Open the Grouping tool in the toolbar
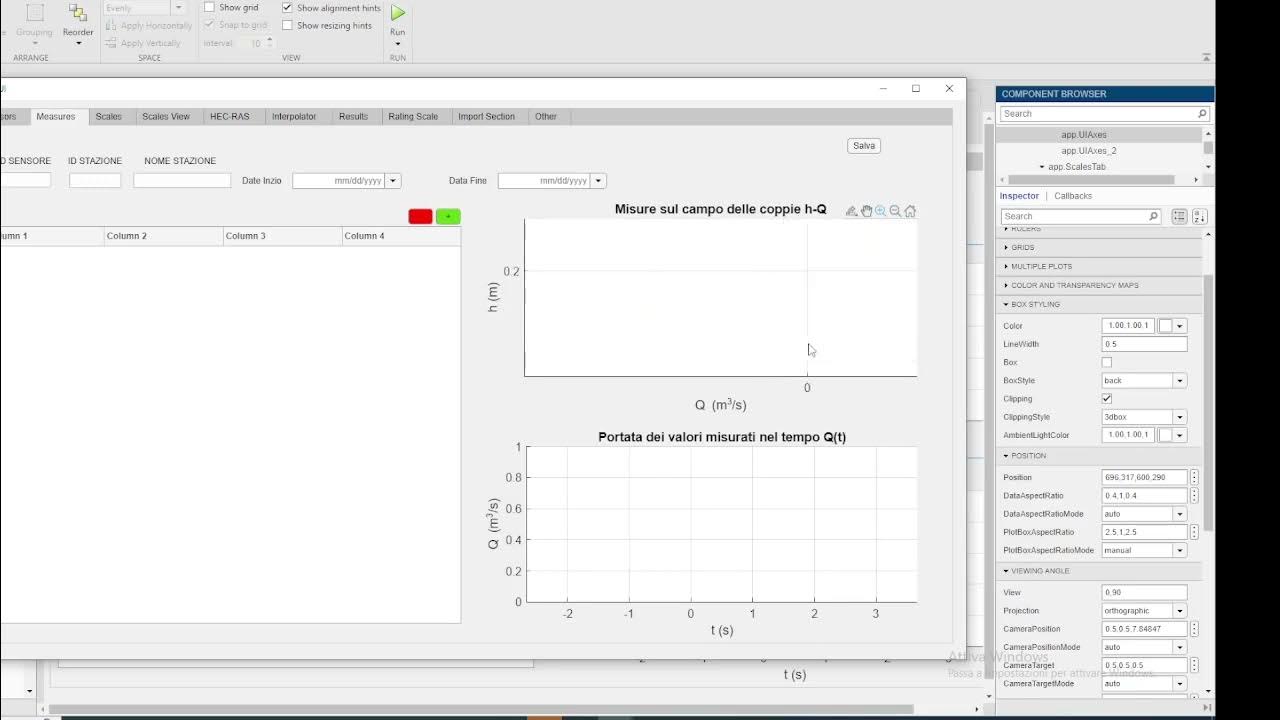This screenshot has height=720, width=1280. (34, 24)
